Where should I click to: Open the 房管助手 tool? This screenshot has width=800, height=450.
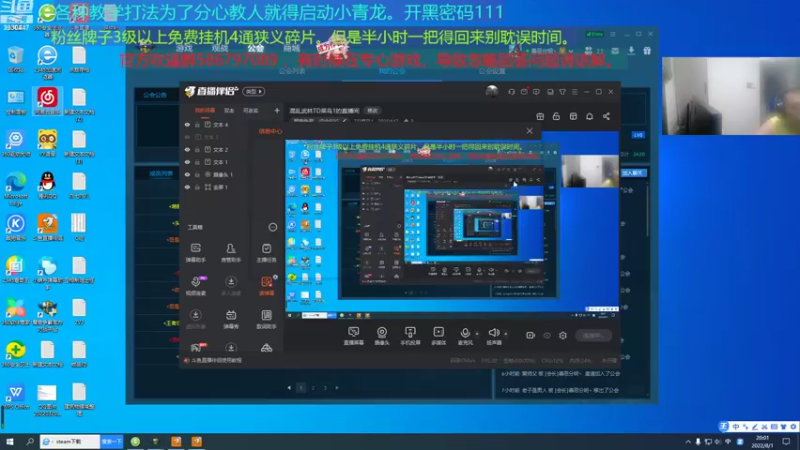coord(231,253)
